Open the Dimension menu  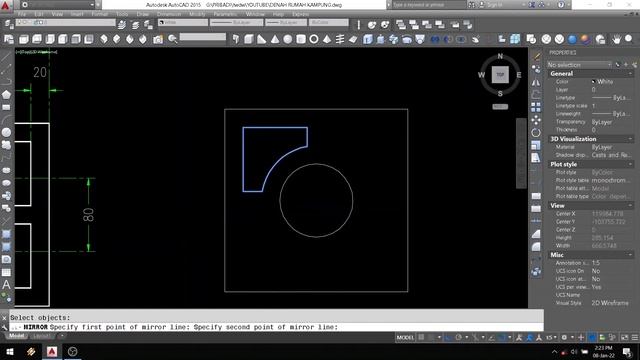pyautogui.click(x=169, y=14)
